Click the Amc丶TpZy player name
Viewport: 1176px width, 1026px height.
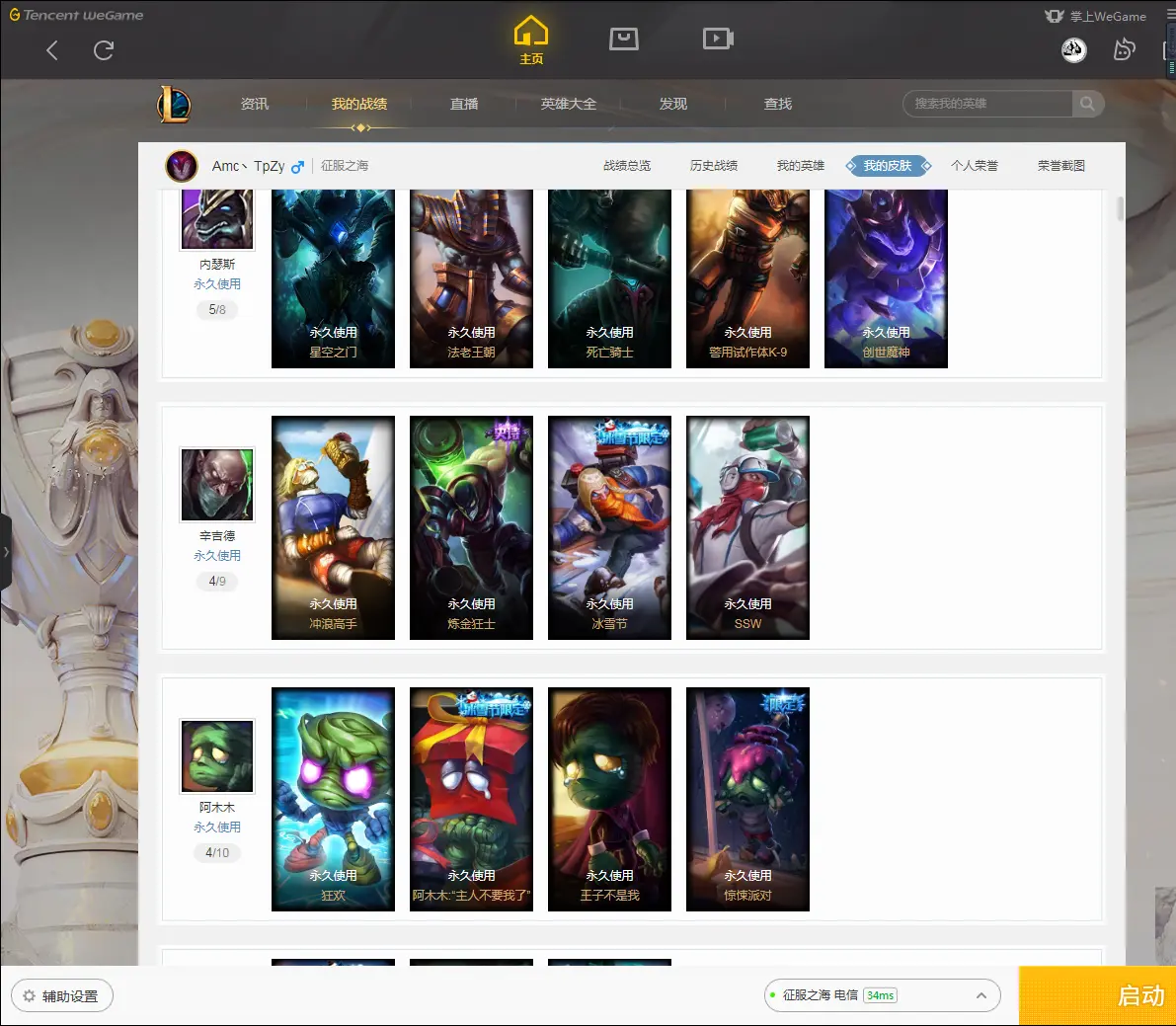[x=248, y=166]
